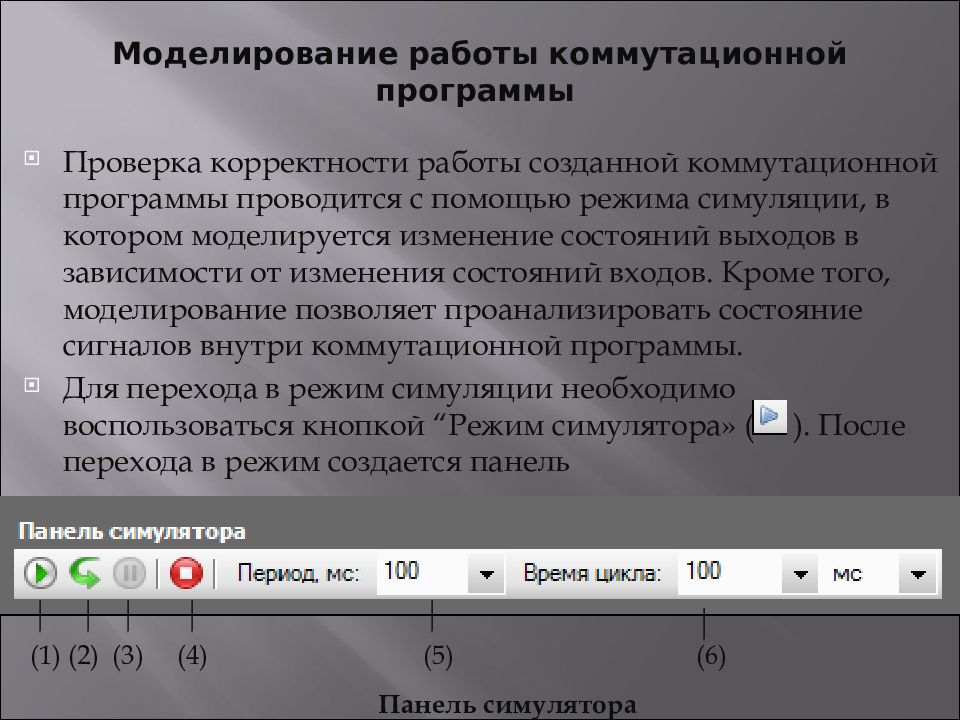Click the Период, мс value field
Viewport: 960px width, 720px height.
[422, 574]
